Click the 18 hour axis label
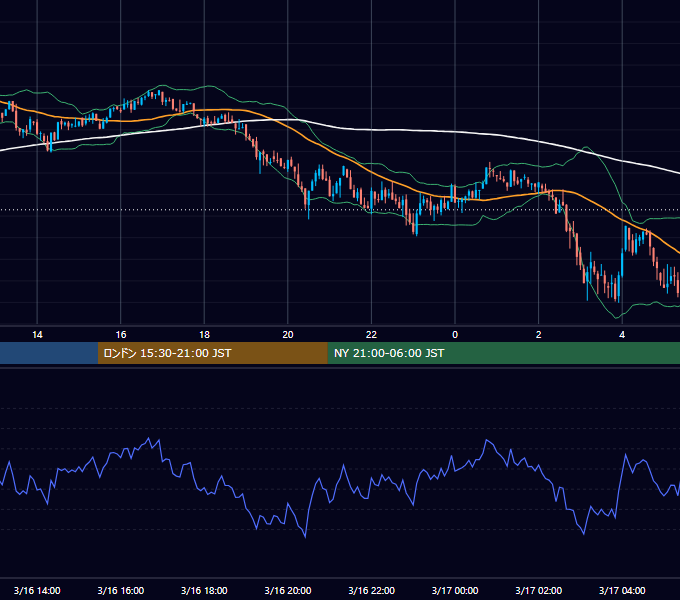Viewport: 680px width, 600px height. tap(204, 335)
